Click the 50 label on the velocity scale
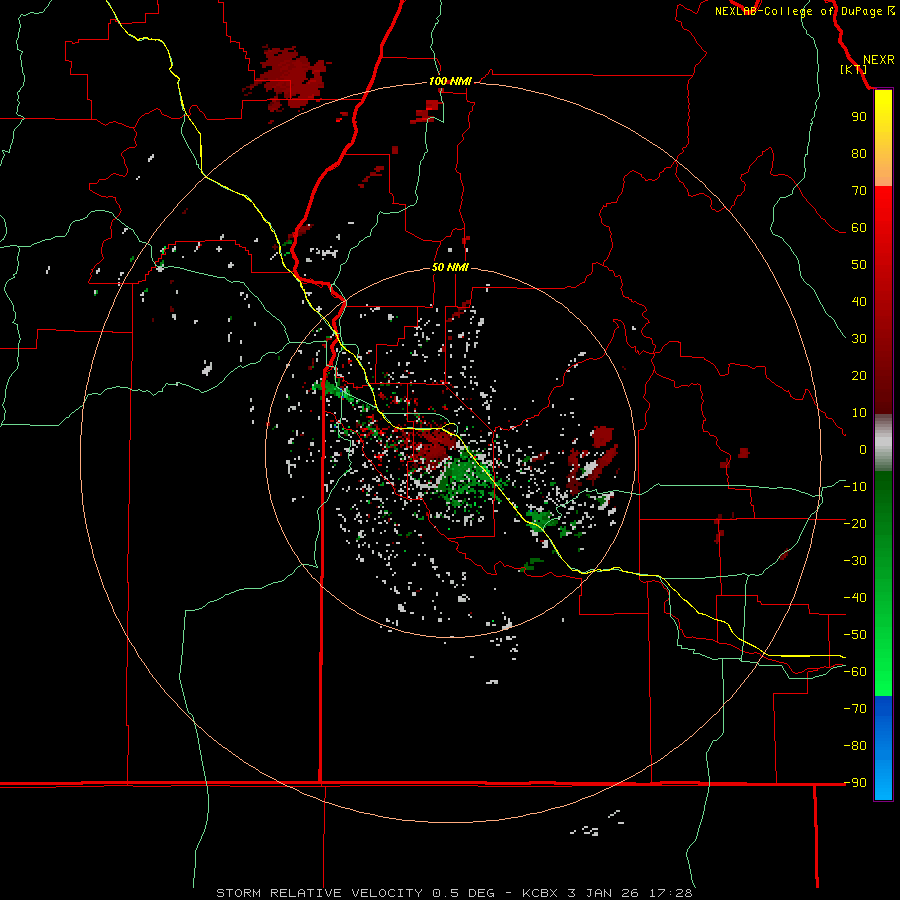Viewport: 900px width, 900px height. coord(859,265)
